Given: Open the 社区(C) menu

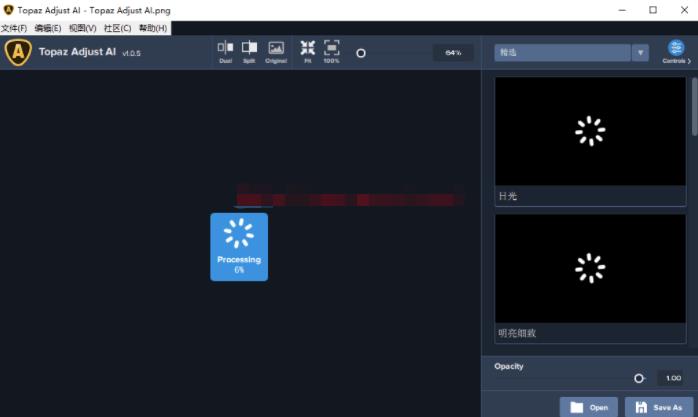Looking at the screenshot, I should pyautogui.click(x=118, y=28).
